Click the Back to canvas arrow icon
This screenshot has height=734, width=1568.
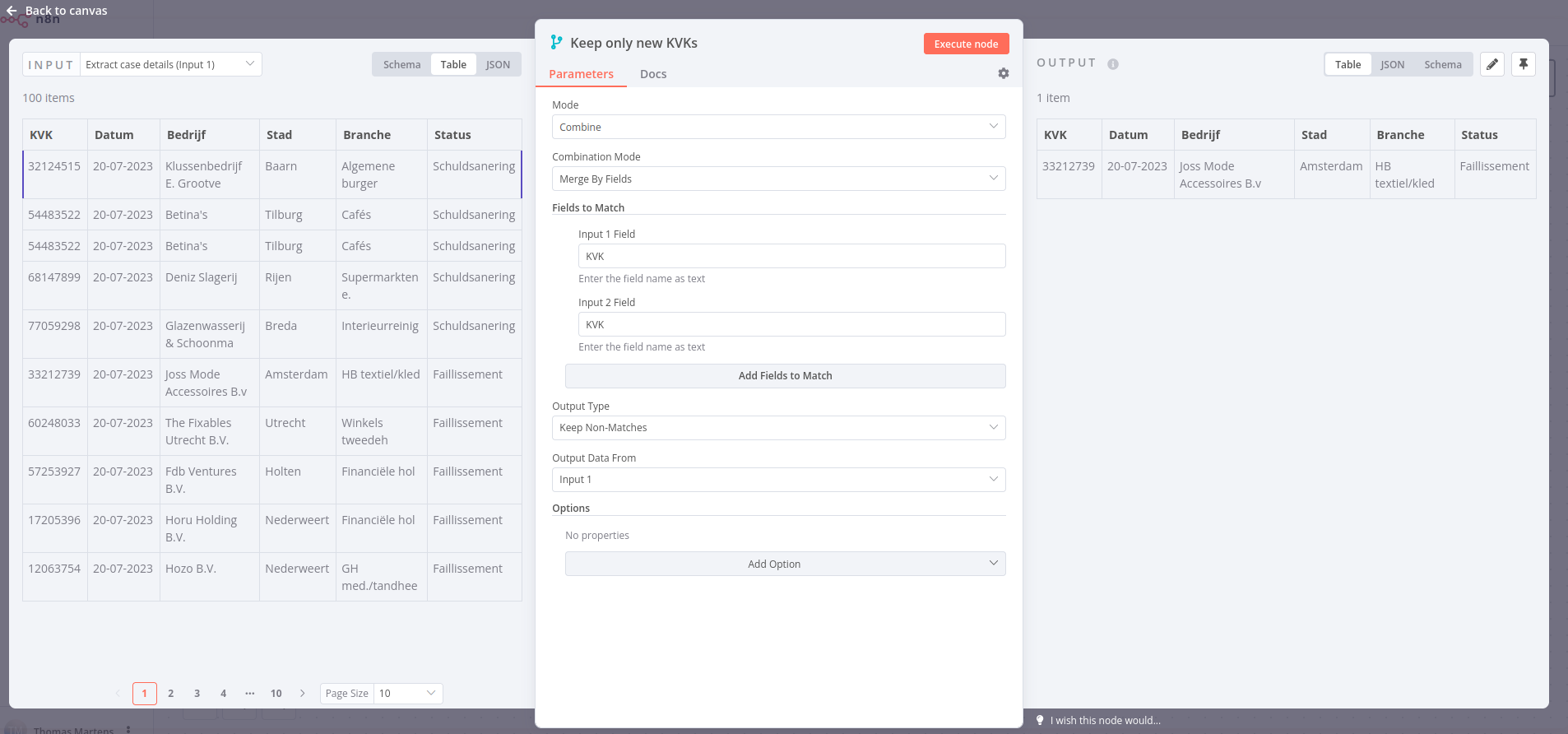click(x=12, y=11)
